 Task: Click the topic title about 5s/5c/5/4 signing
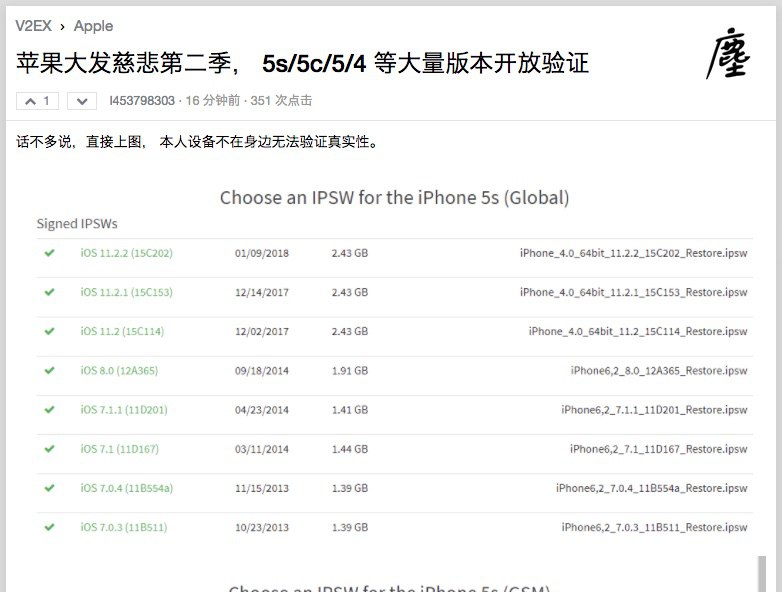pyautogui.click(x=302, y=63)
